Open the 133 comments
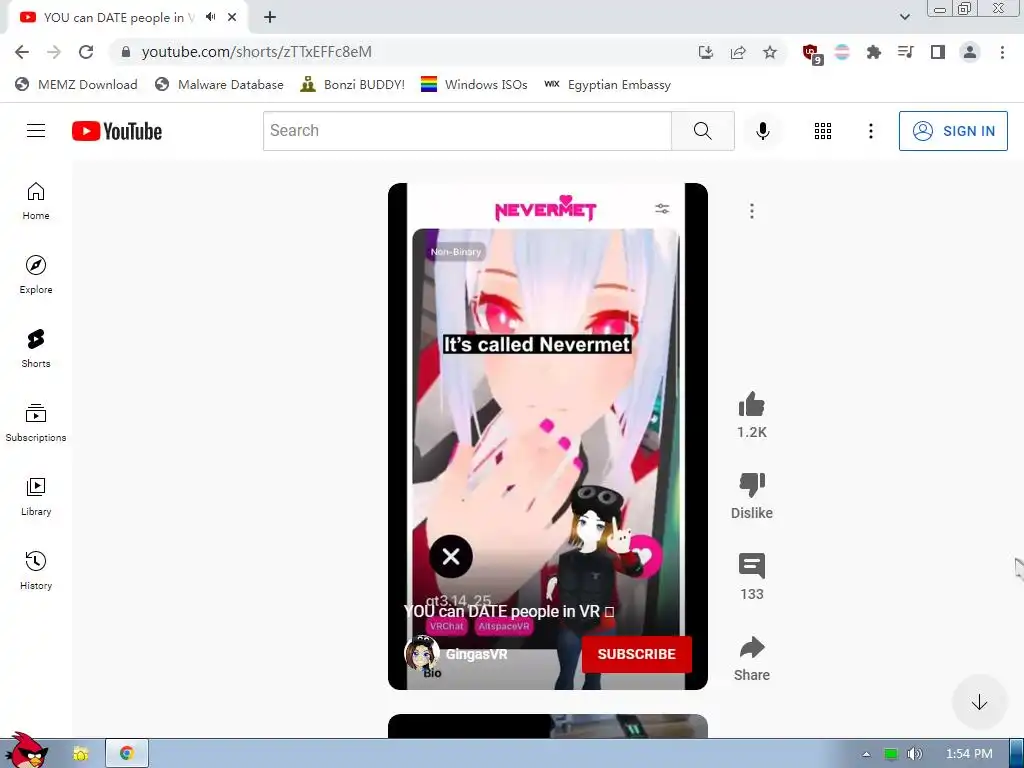This screenshot has height=768, width=1024. (x=752, y=566)
